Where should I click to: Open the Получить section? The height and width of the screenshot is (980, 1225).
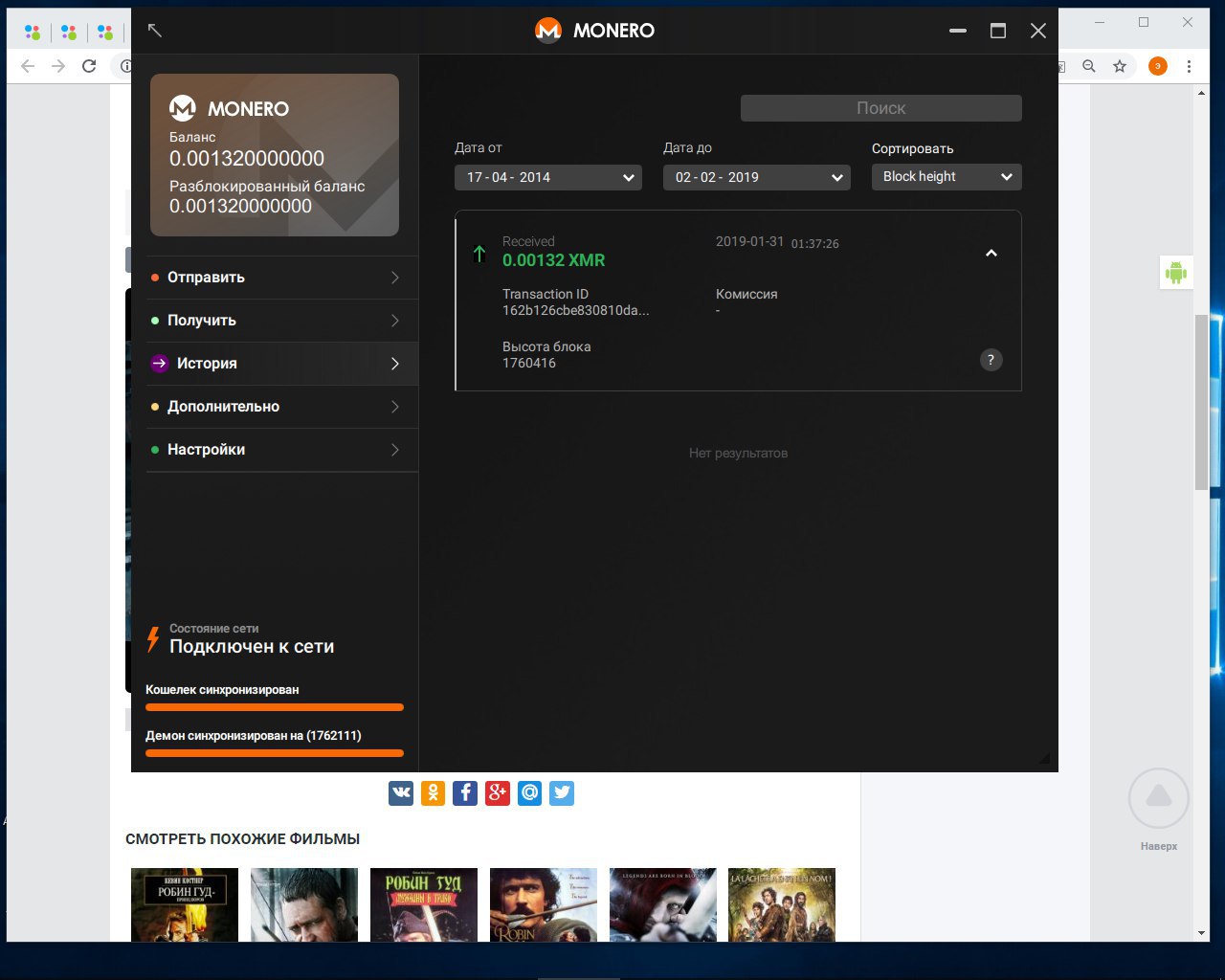282,321
